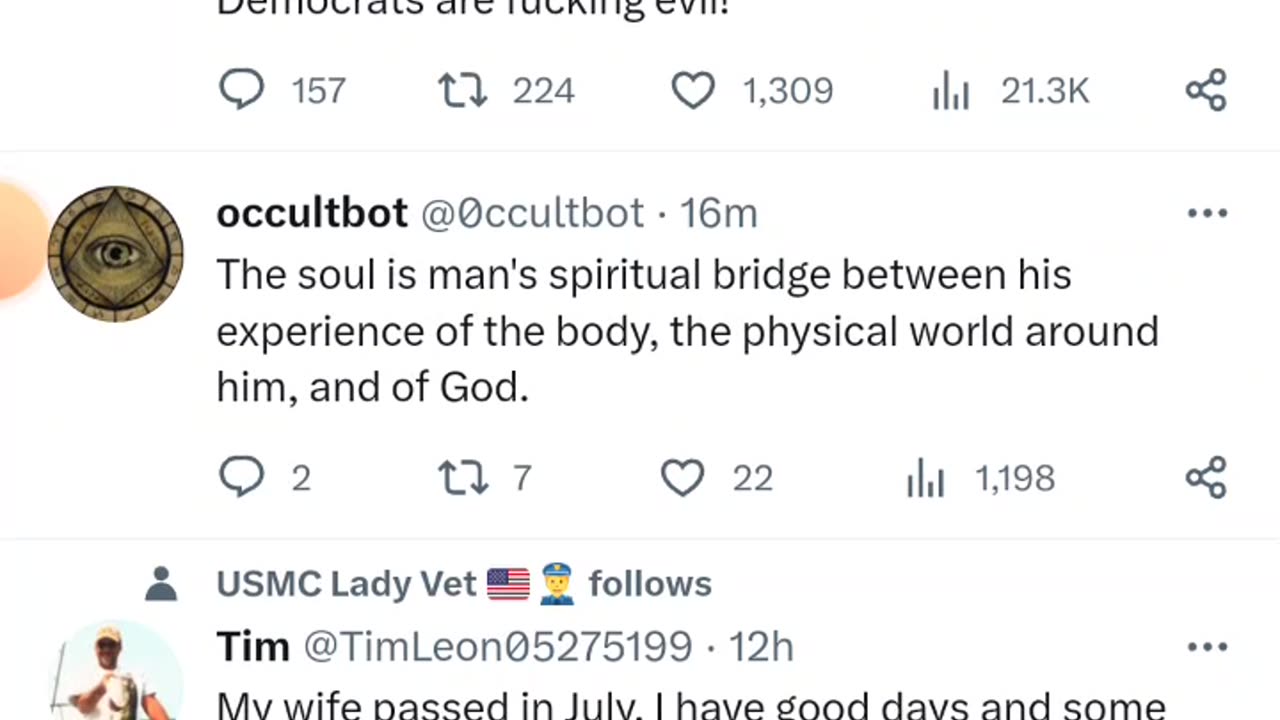Share the occultbot tweet
The height and width of the screenshot is (720, 1280).
click(x=1206, y=478)
